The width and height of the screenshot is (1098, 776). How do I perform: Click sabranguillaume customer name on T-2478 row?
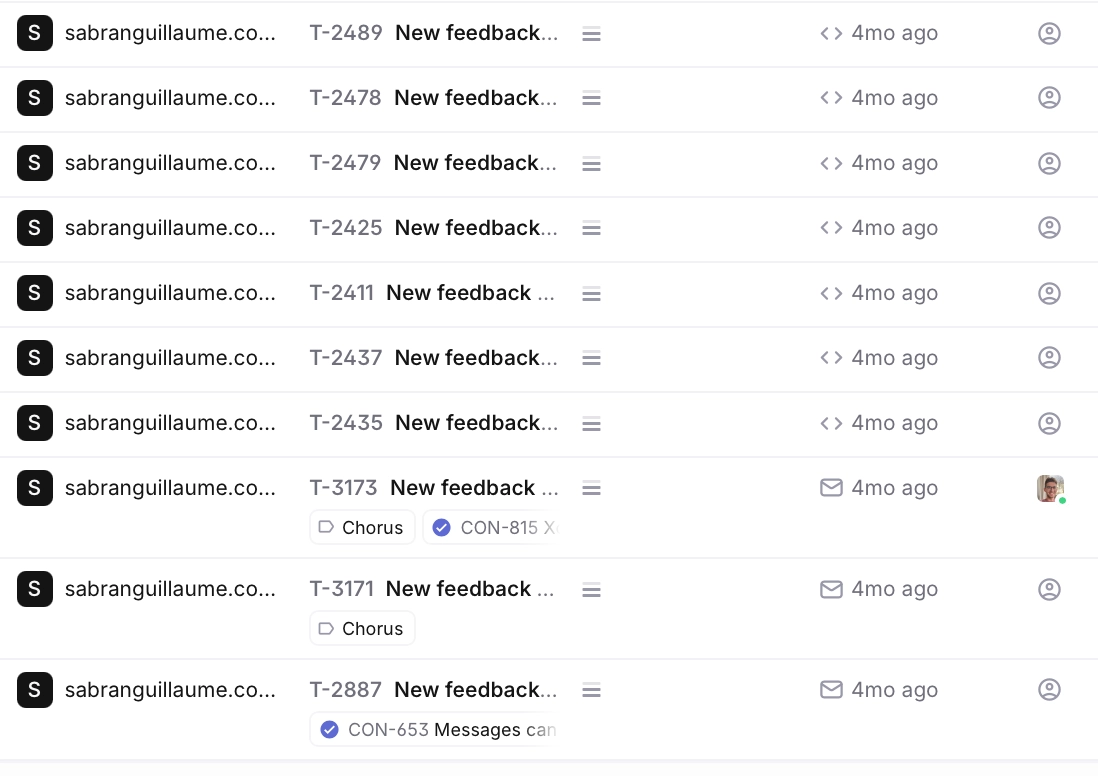click(170, 98)
